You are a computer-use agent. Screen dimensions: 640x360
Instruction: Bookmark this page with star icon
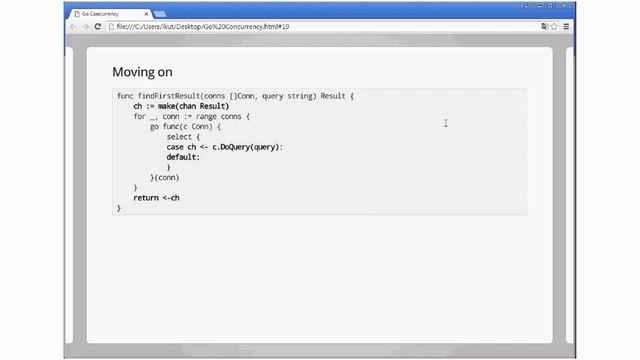click(554, 27)
